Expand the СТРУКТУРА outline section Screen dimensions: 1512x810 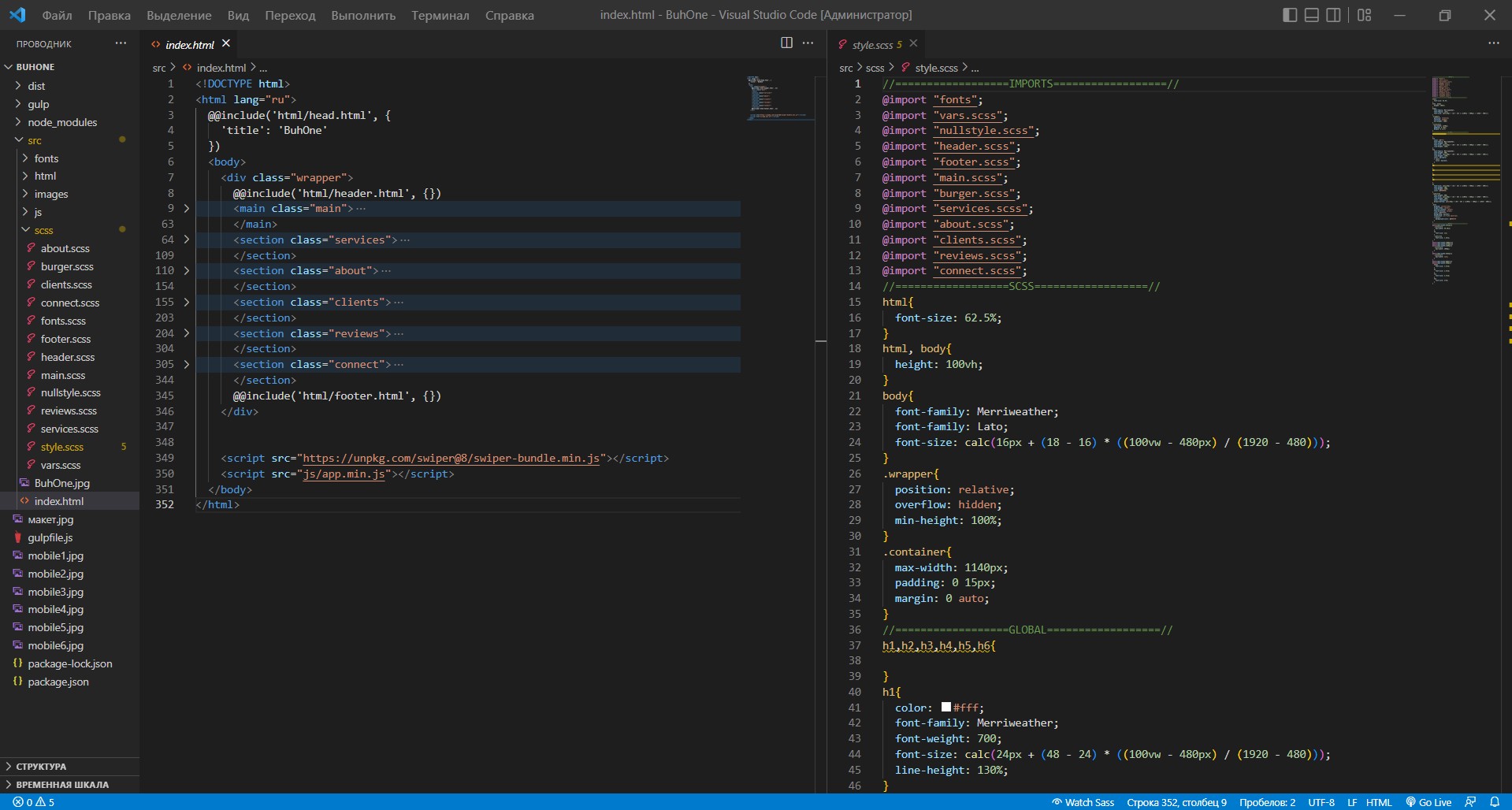pyautogui.click(x=69, y=766)
